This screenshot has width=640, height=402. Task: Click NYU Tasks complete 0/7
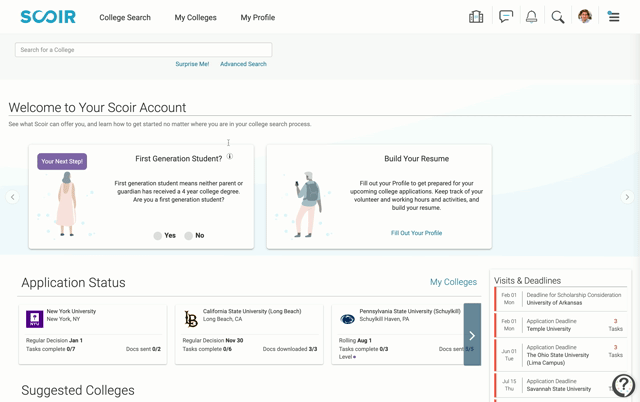(51, 349)
